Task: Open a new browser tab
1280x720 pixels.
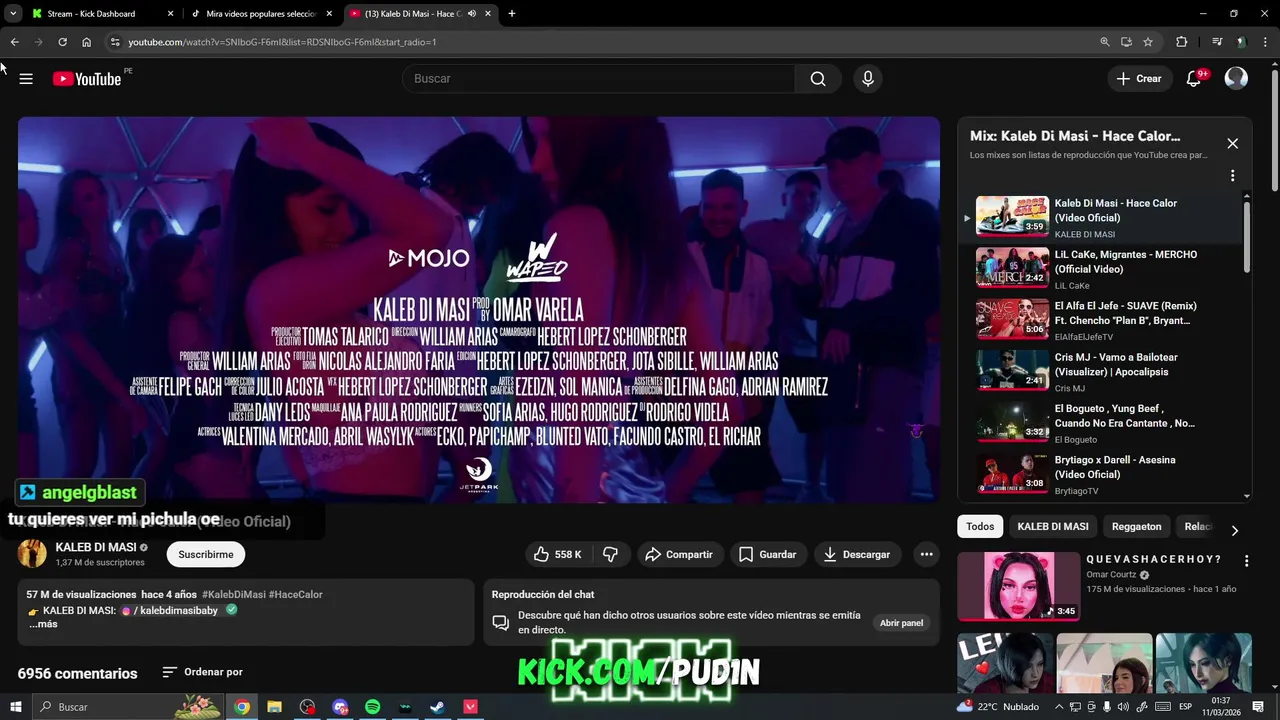Action: point(512,14)
